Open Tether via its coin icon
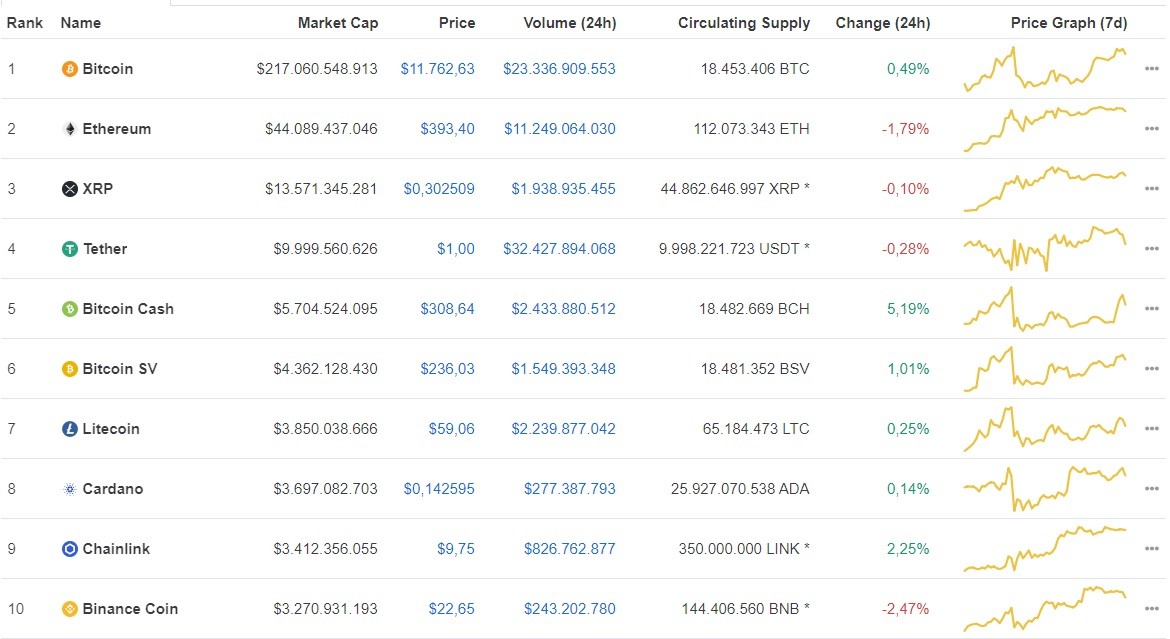The image size is (1170, 639). coord(69,249)
